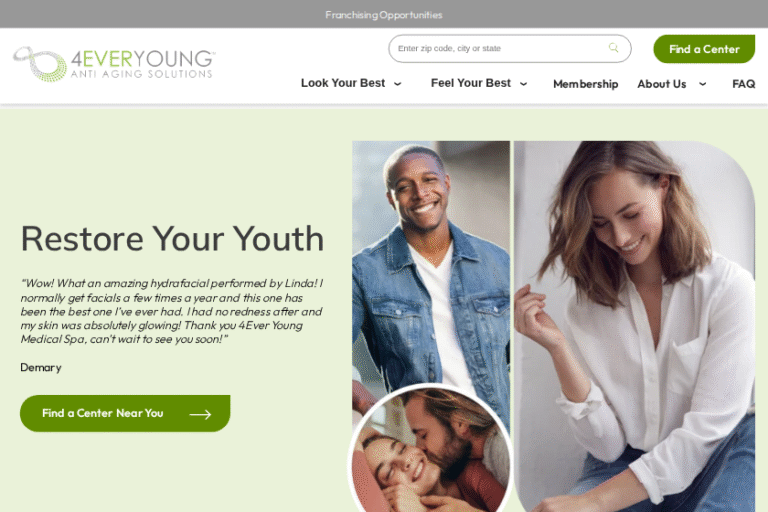Viewport: 768px width, 512px height.
Task: Click the Restore Your Youth heading
Action: [x=172, y=239]
